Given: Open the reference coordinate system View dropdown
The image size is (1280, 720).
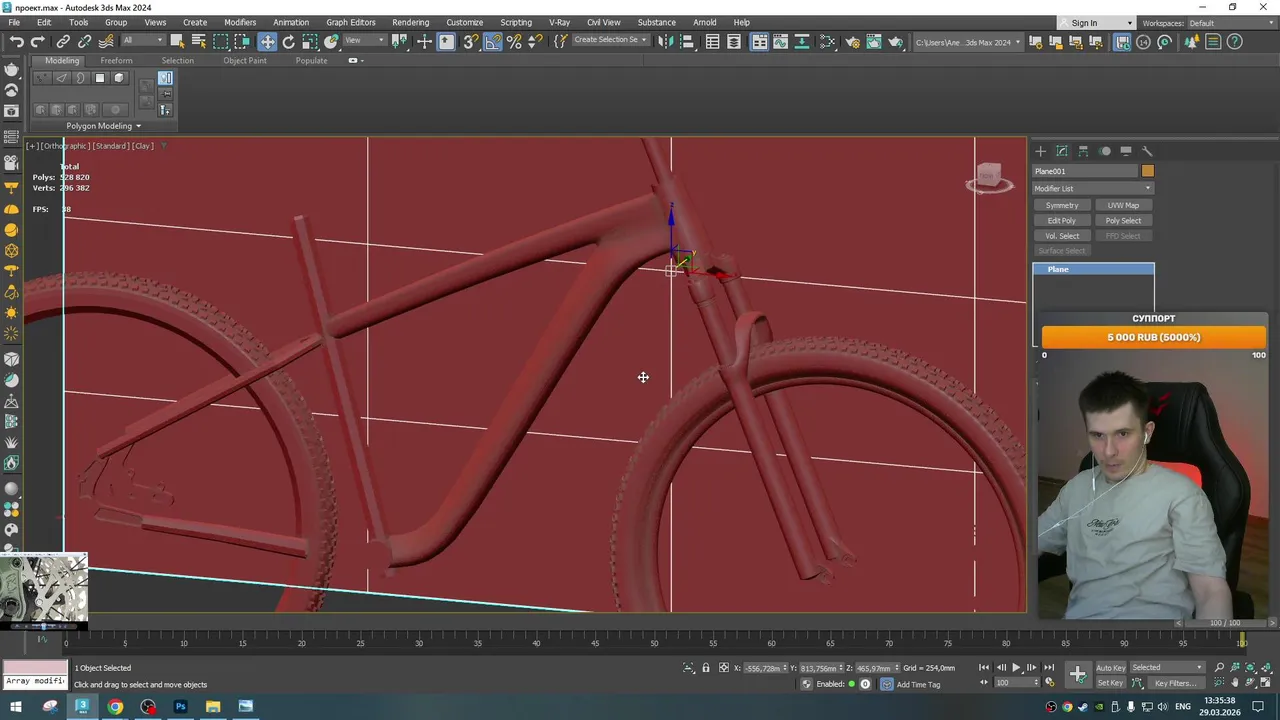Looking at the screenshot, I should [x=364, y=41].
